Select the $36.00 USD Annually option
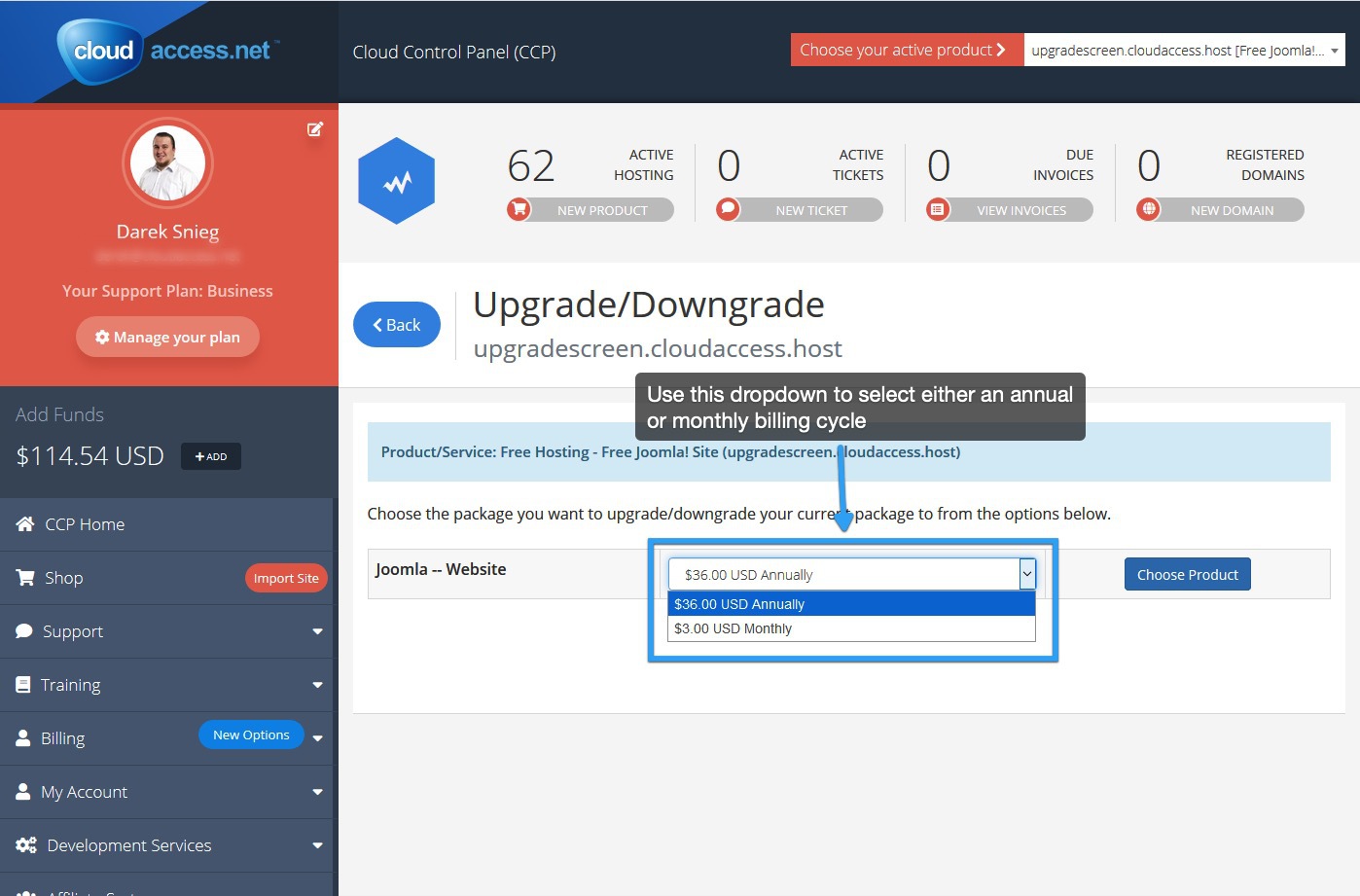Viewport: 1360px width, 896px height. 851,604
